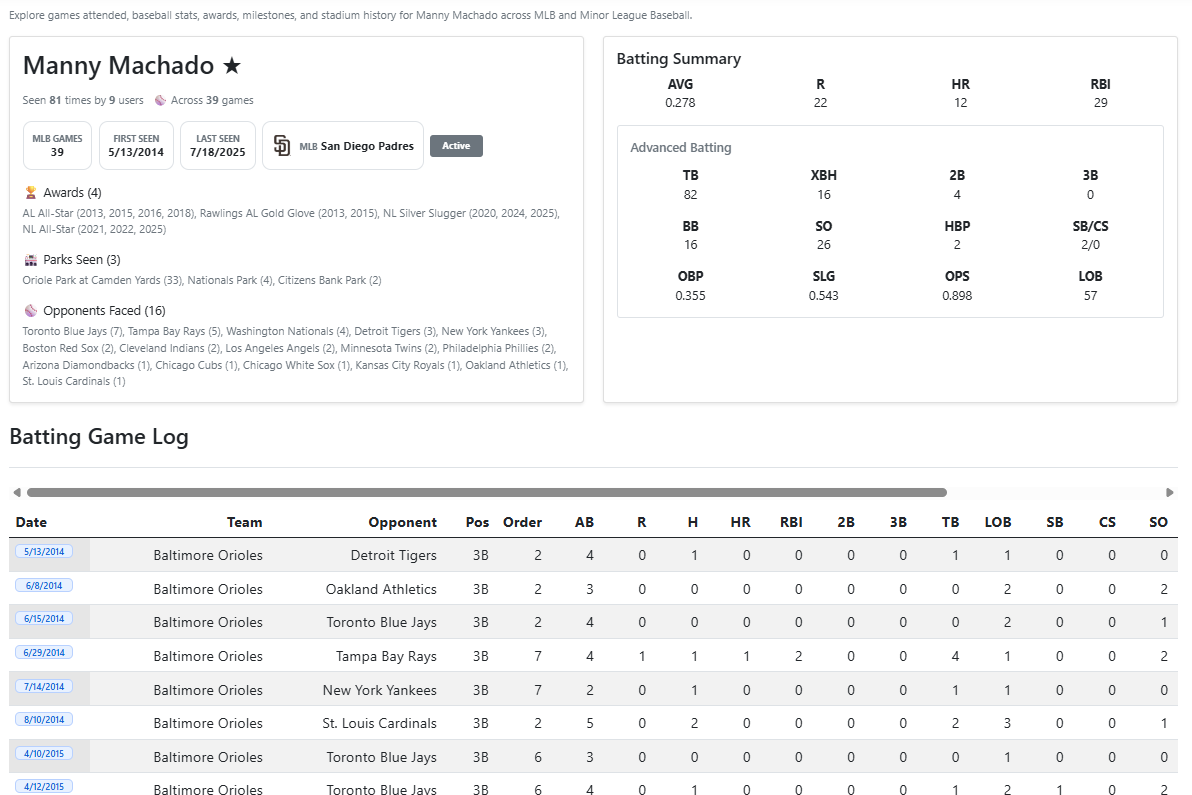Viewport: 1192px width, 795px height.
Task: Open the 6/15/2014 game date link
Action: click(44, 619)
